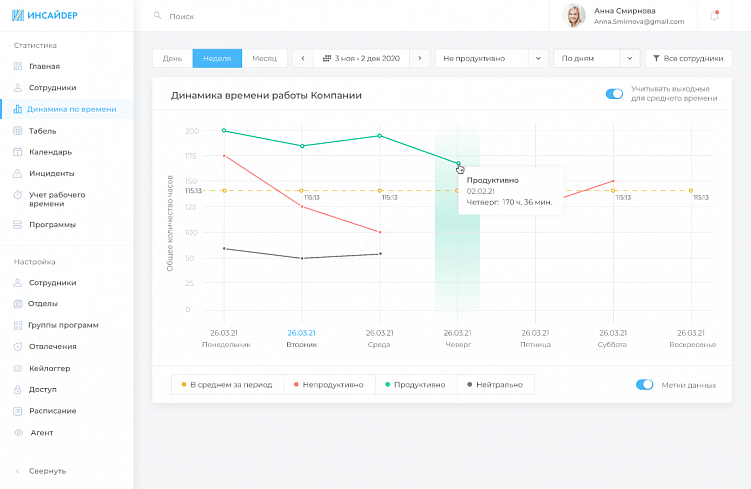Toggle Непродуктивно series in legend
751x489 pixels.
click(329, 385)
